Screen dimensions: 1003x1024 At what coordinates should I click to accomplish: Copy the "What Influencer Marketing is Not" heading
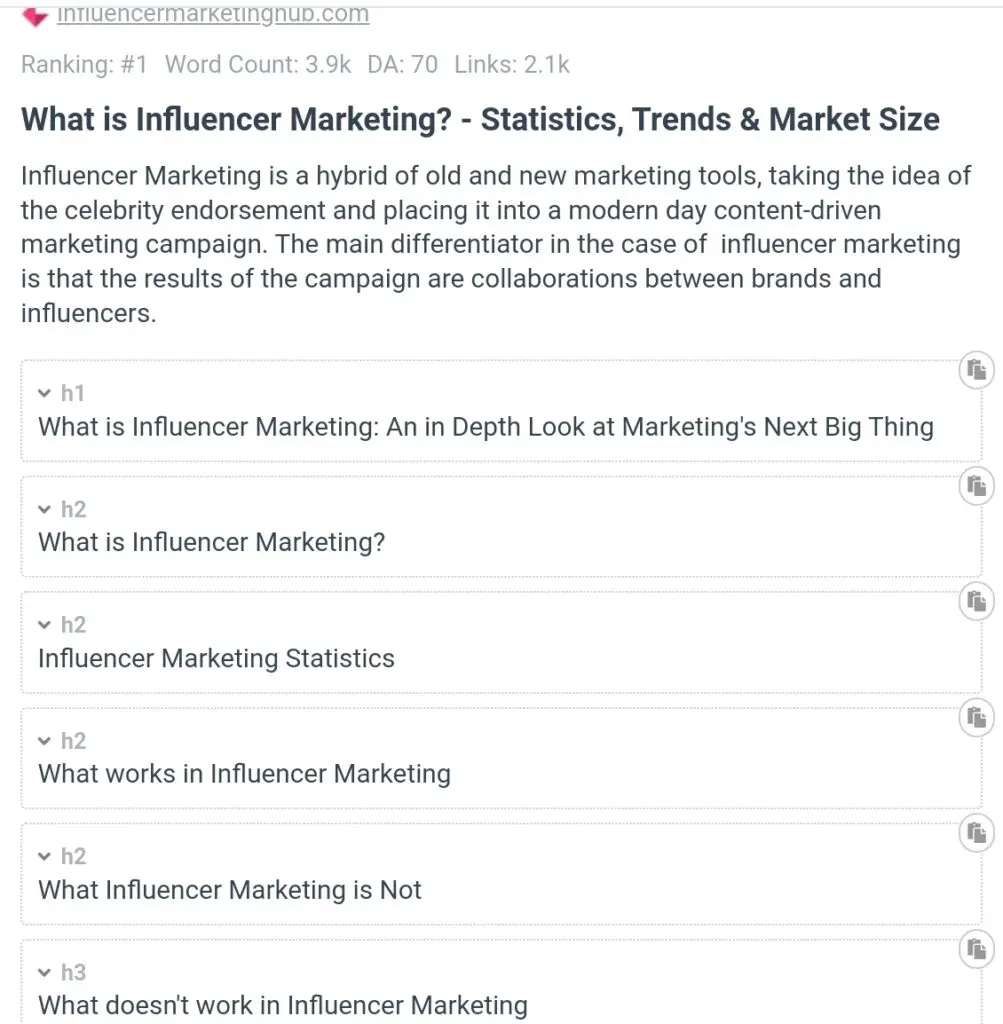[976, 833]
